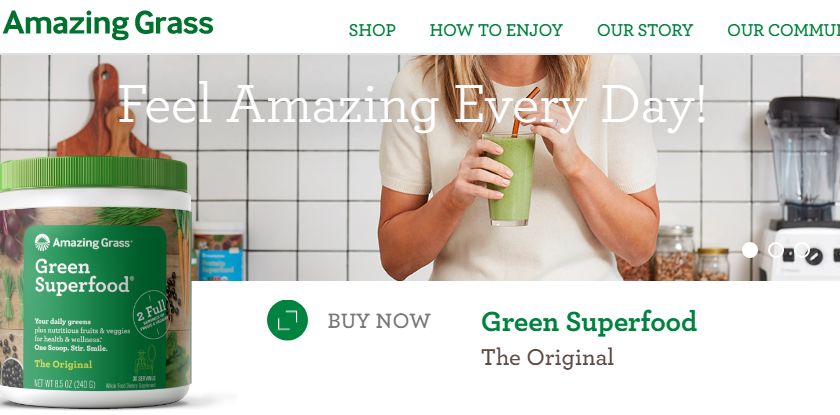Open the OUR COMMUNITY menu item
Screen dimensions: 840x415
pos(783,30)
